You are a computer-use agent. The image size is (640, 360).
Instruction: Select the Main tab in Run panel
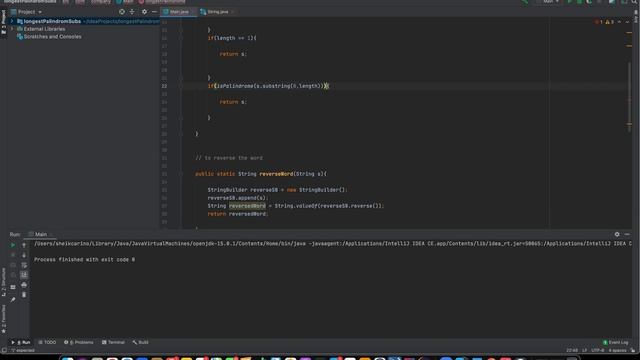[x=41, y=234]
